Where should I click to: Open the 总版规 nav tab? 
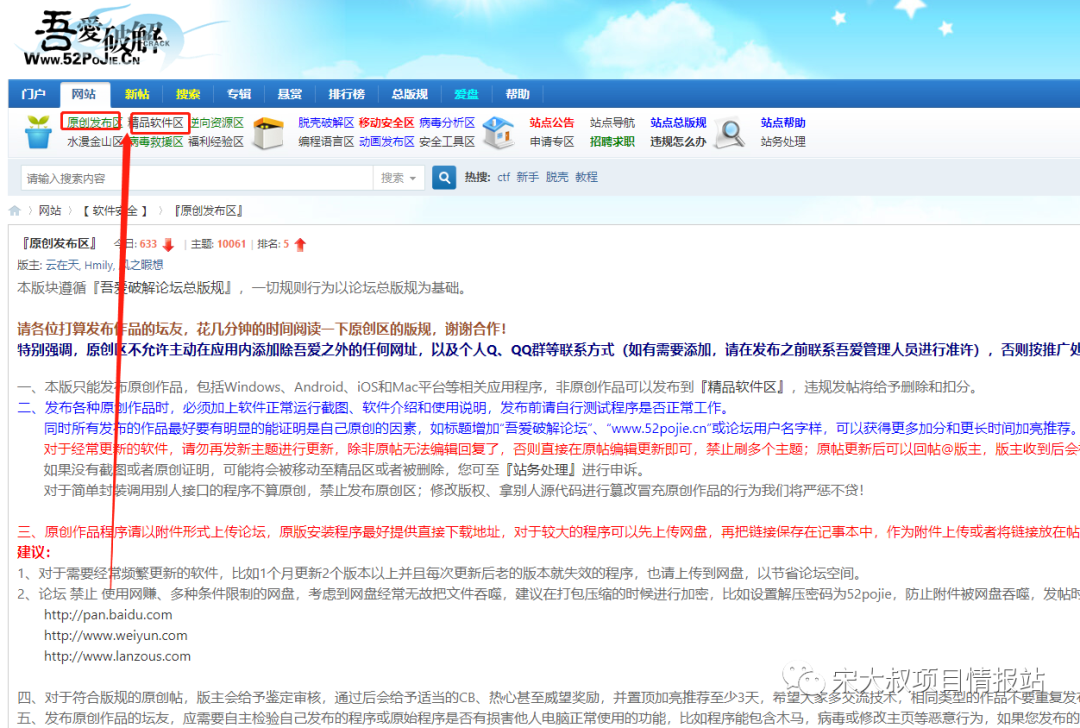click(410, 94)
